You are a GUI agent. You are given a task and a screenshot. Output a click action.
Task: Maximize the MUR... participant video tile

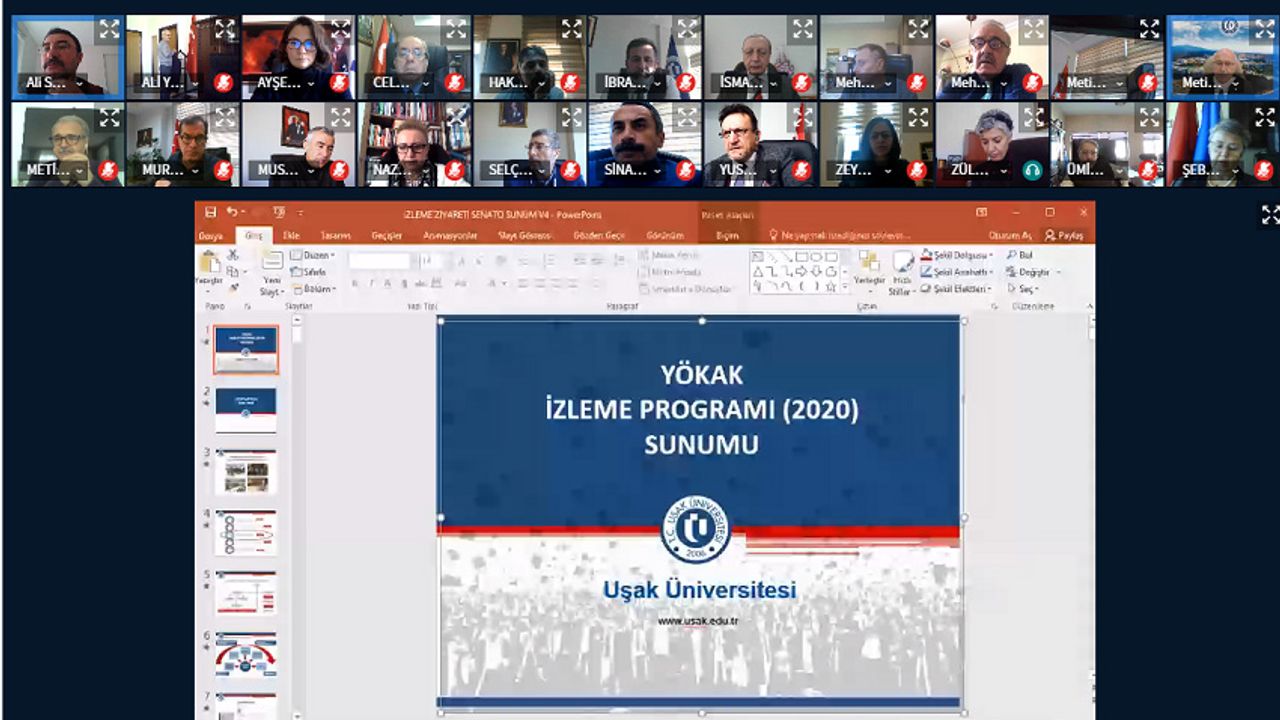pos(224,117)
